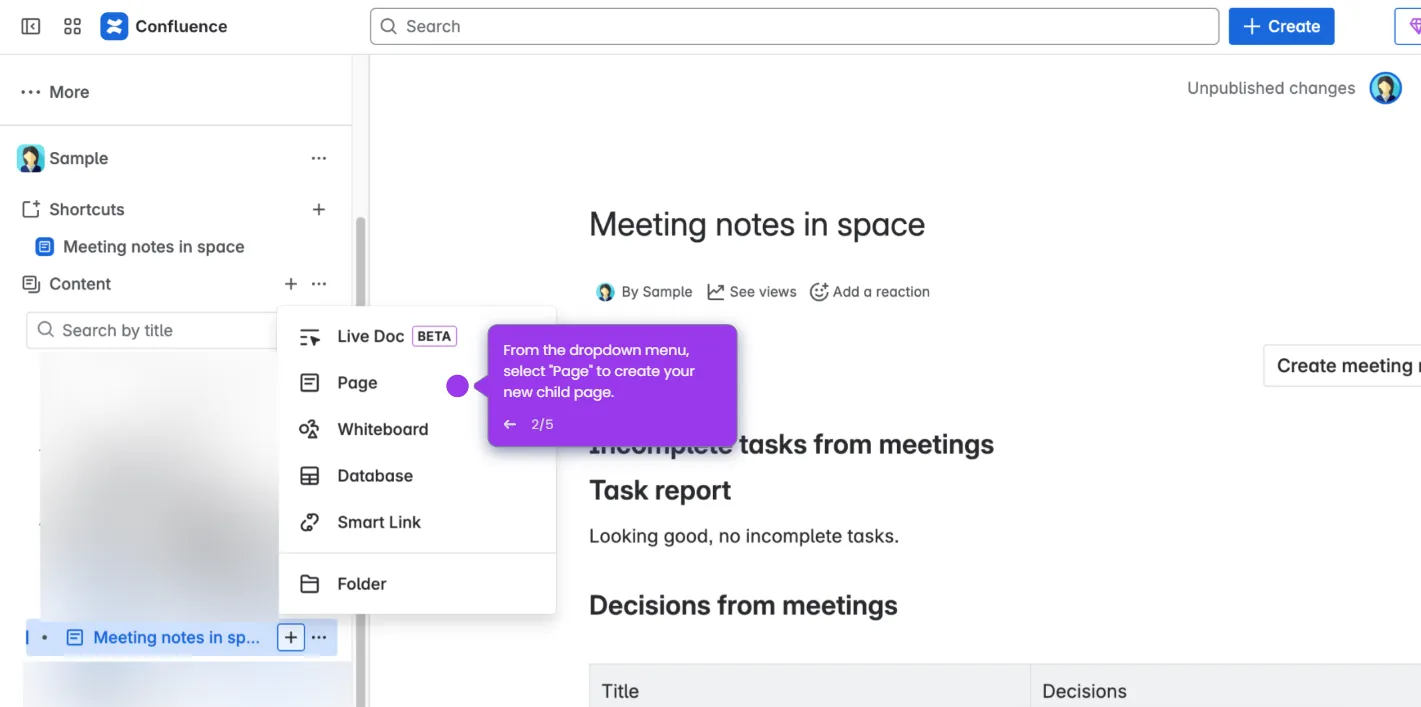Open the app switcher grid icon
1421x707 pixels.
click(72, 27)
